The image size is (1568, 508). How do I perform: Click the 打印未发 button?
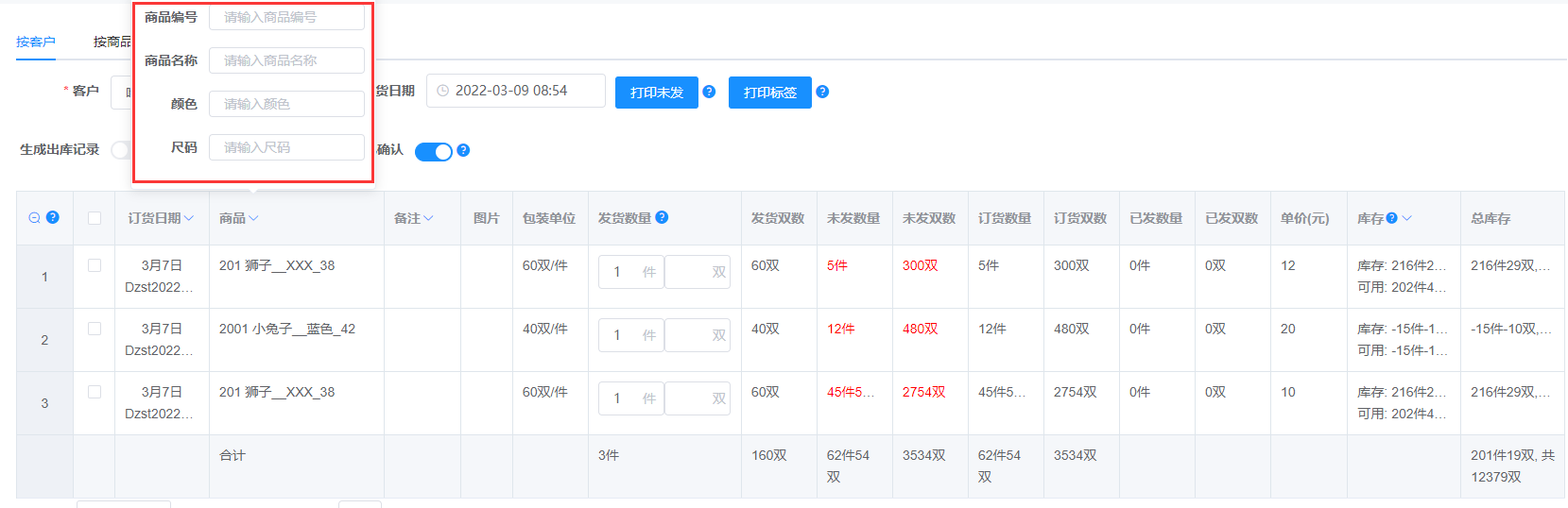656,93
